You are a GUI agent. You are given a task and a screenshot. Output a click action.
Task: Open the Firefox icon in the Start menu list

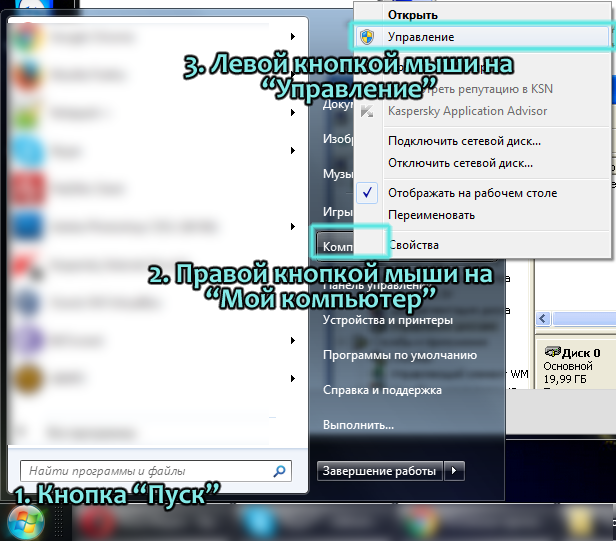coord(27,75)
